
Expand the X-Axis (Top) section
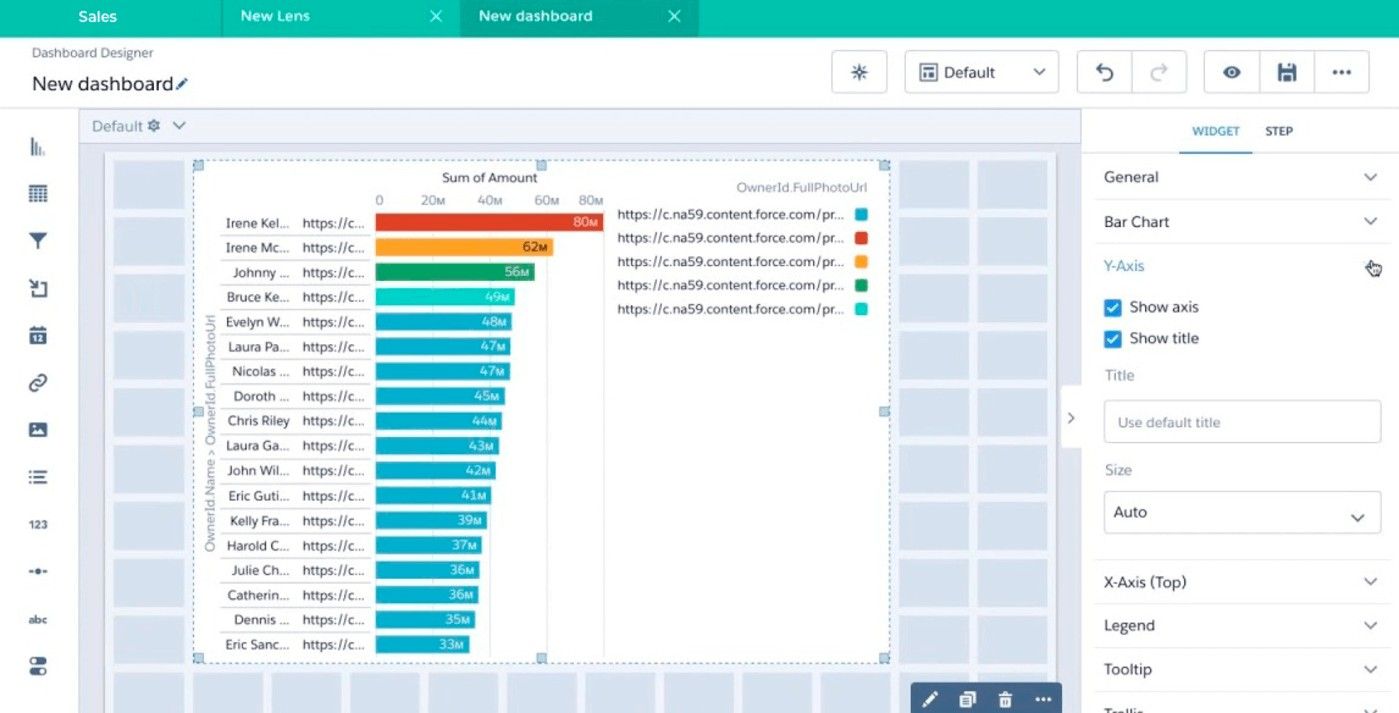(x=1241, y=582)
